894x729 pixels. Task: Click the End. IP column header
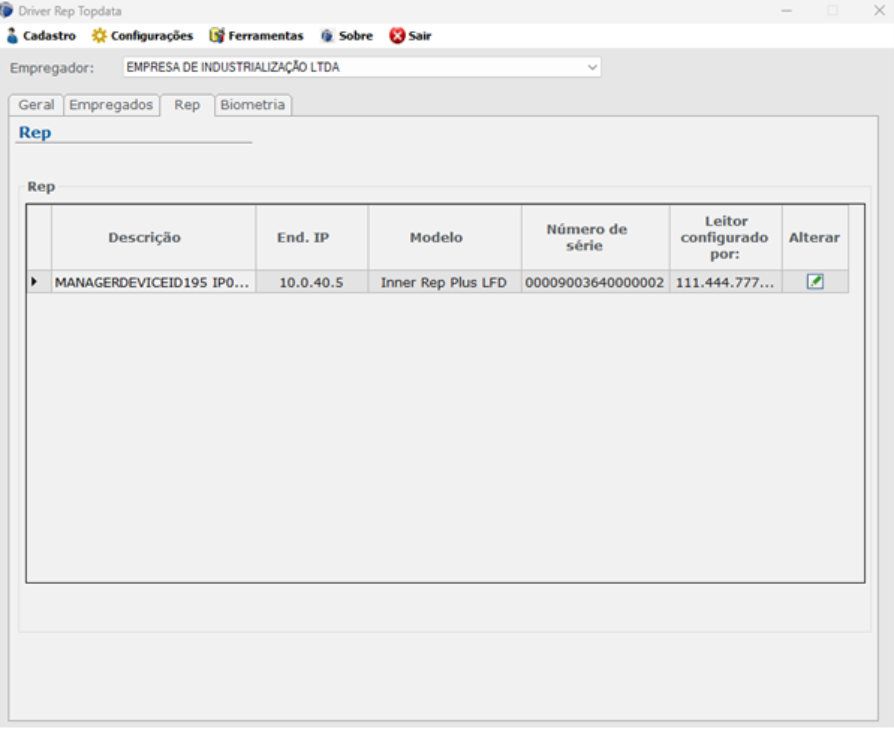311,238
